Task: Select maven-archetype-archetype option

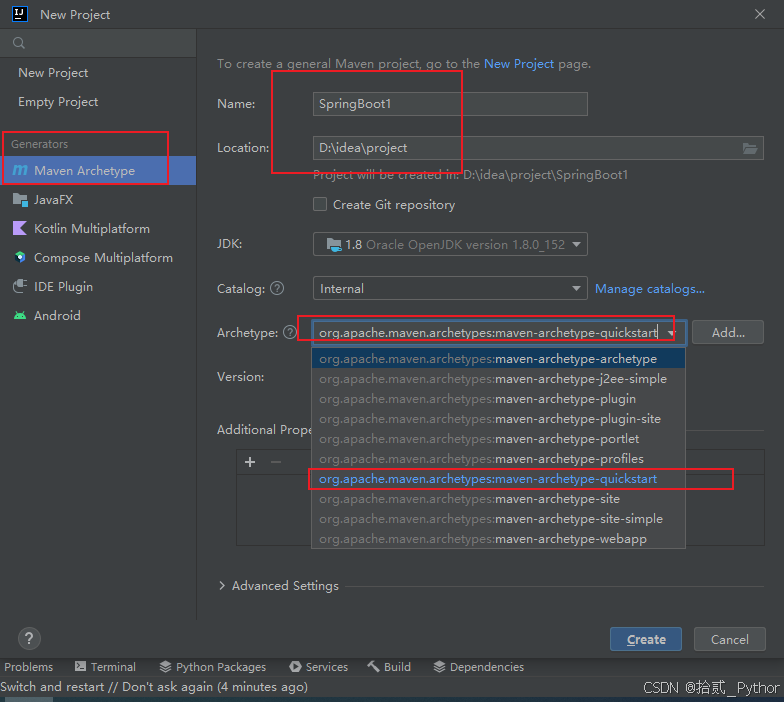Action: pos(498,358)
